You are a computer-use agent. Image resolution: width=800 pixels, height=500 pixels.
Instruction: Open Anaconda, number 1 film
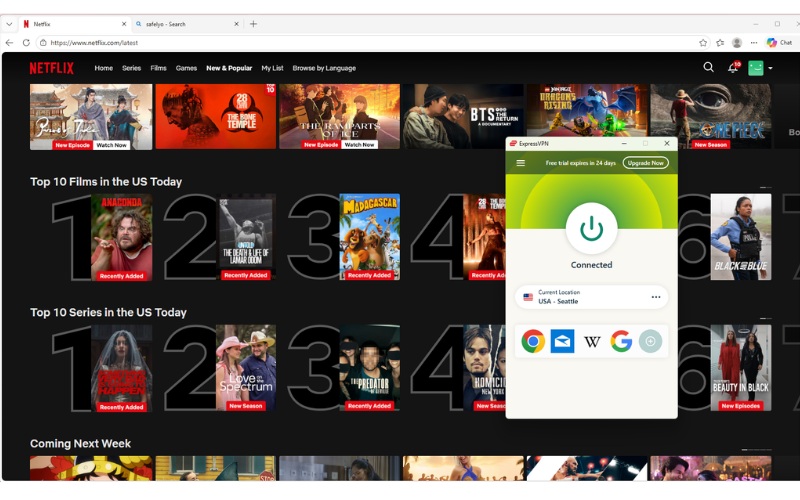[121, 237]
